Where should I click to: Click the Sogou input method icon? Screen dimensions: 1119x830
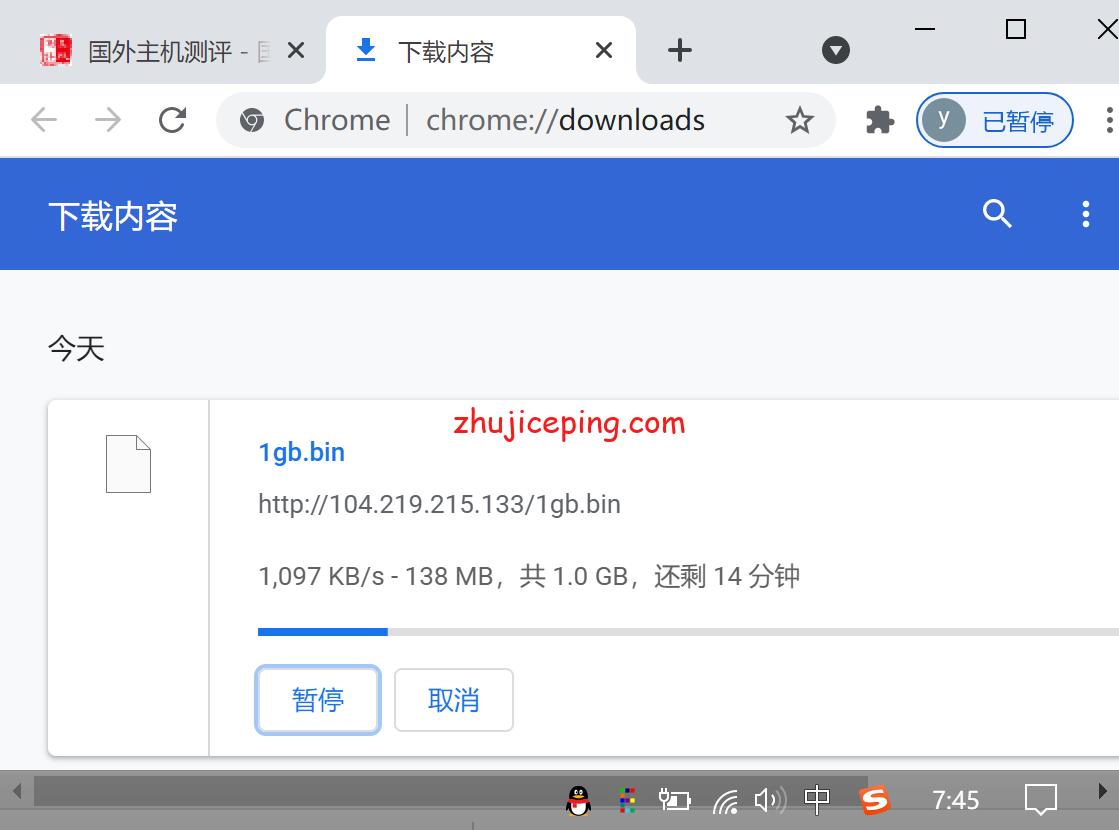click(x=874, y=800)
